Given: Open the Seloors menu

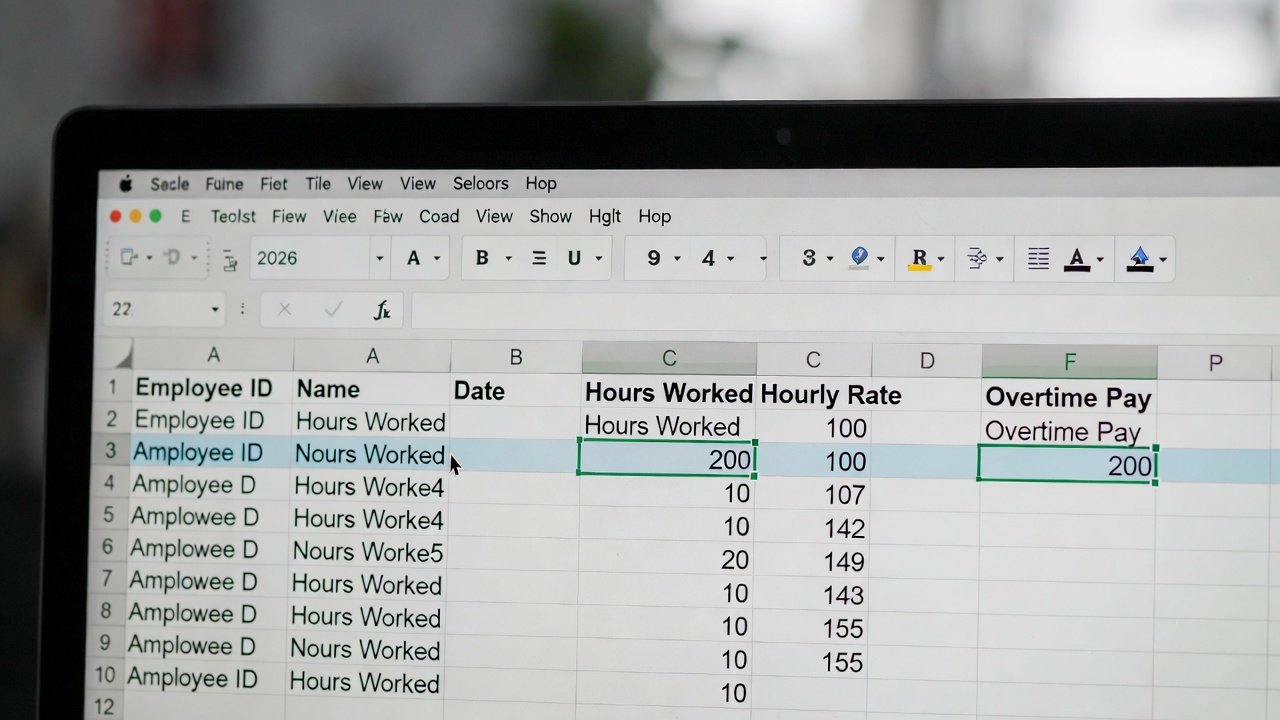Looking at the screenshot, I should 480,184.
